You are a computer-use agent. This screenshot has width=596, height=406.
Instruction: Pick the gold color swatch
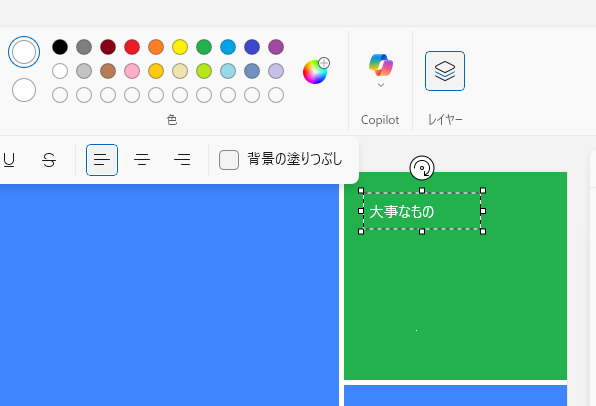pos(156,71)
